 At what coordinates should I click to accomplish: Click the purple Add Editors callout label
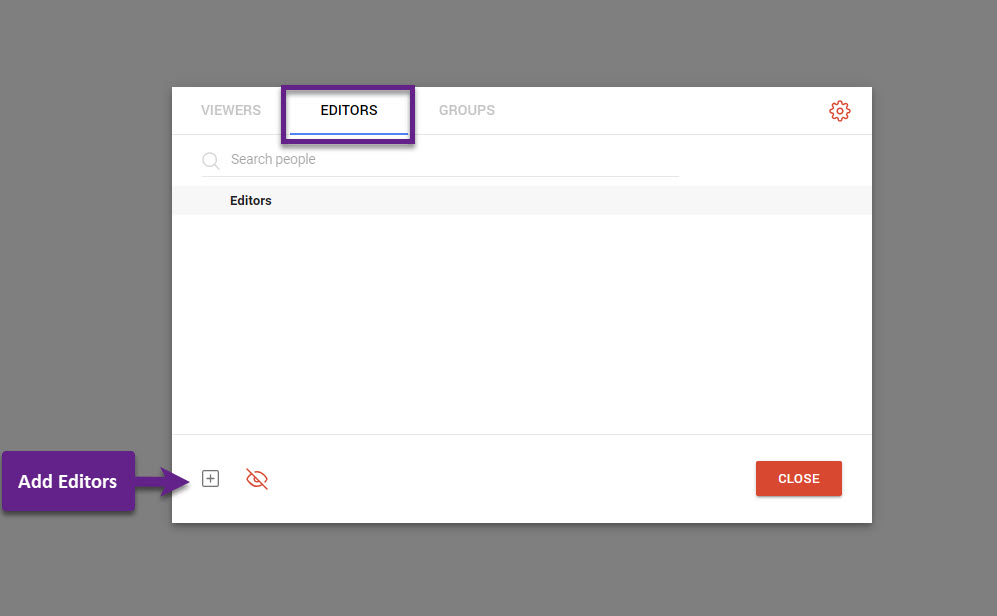coord(68,481)
